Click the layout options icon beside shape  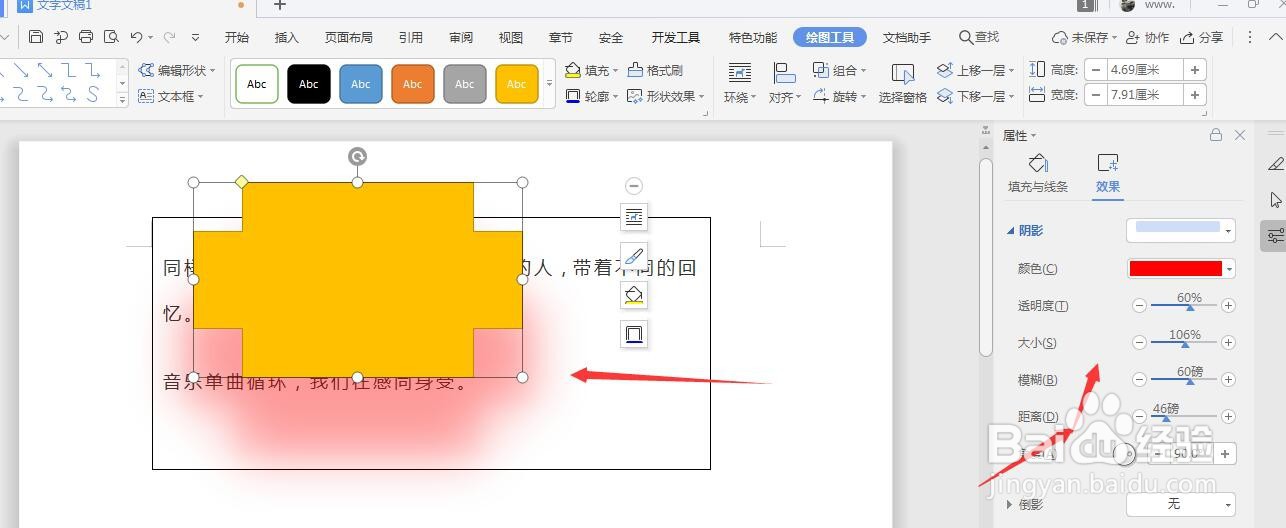coord(634,217)
